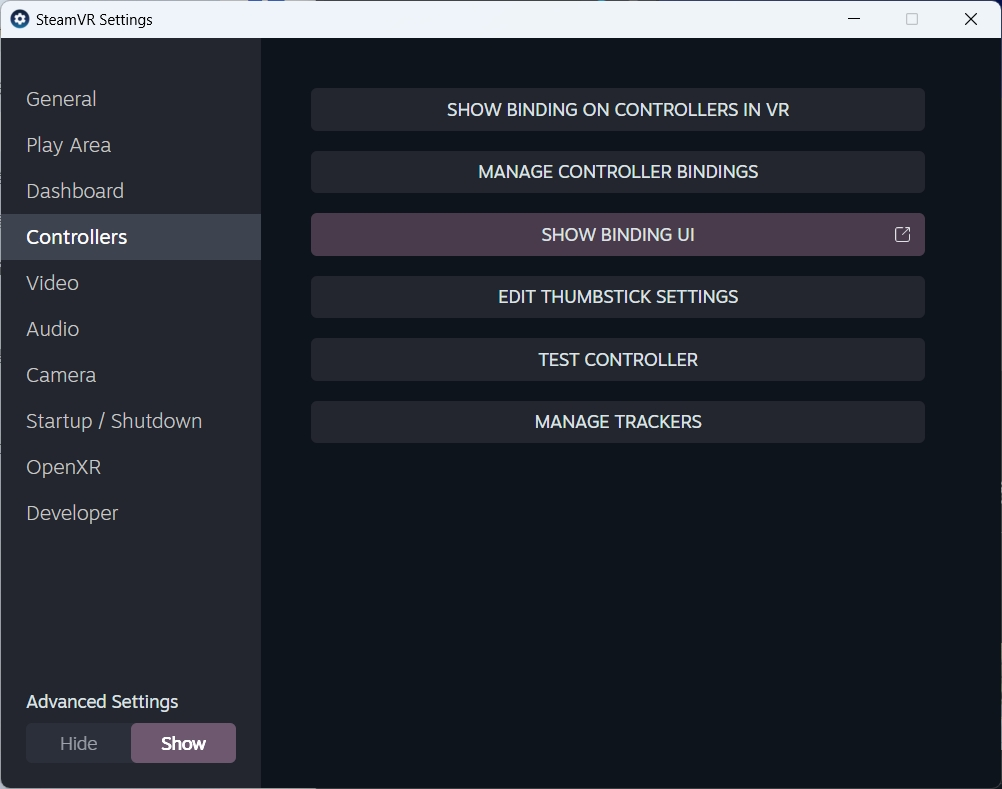
Task: Switch to Audio settings
Action: point(52,329)
